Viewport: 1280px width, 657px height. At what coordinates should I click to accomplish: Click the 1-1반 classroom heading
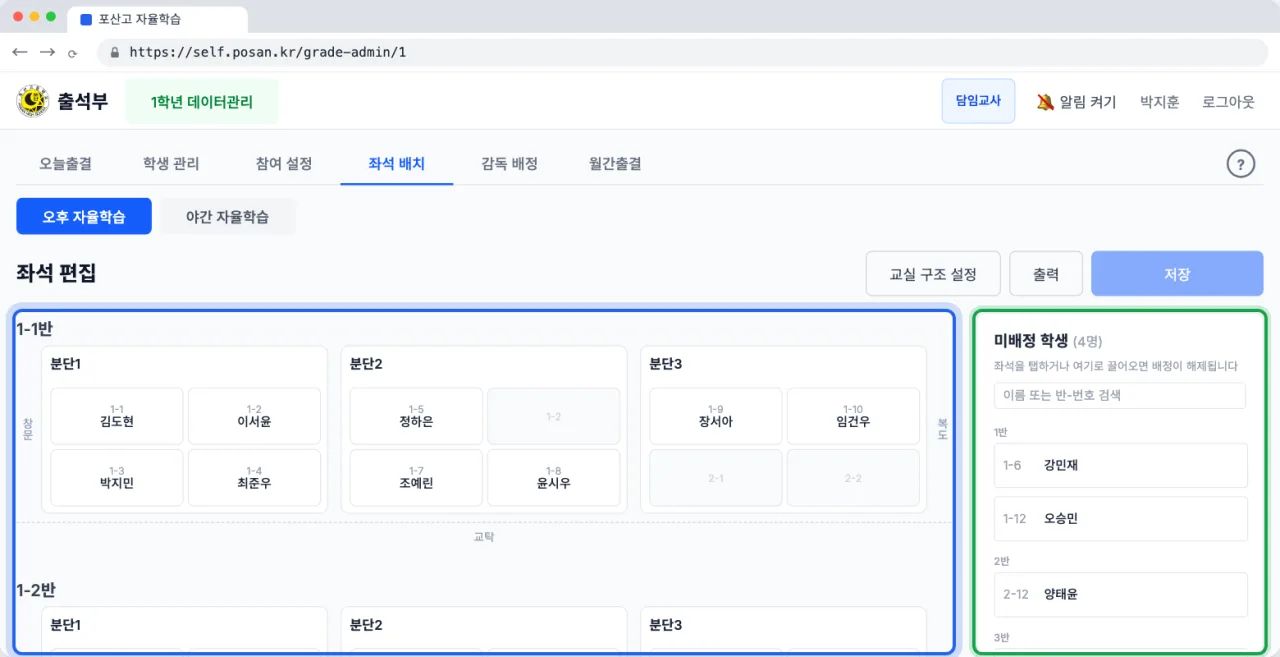(x=35, y=328)
